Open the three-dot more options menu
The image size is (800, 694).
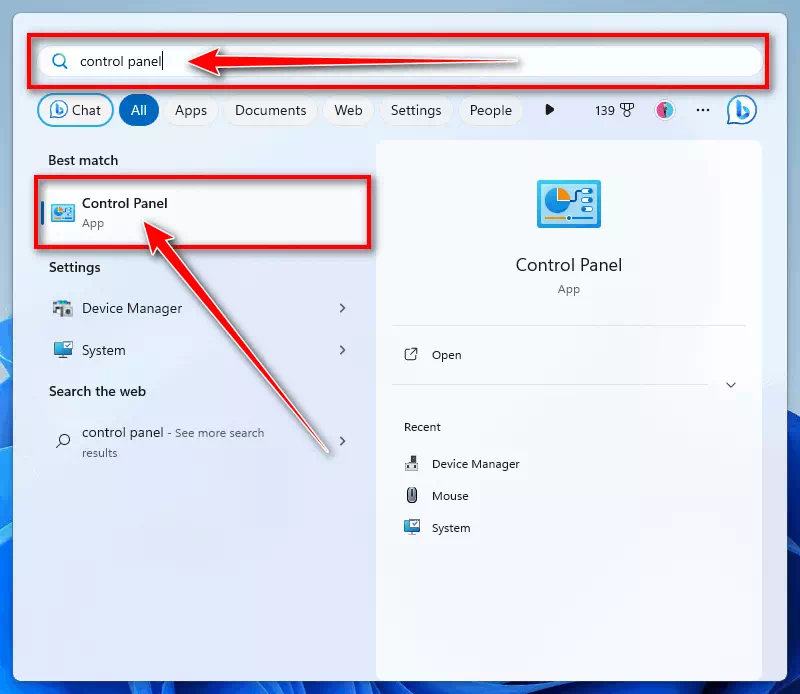click(703, 110)
